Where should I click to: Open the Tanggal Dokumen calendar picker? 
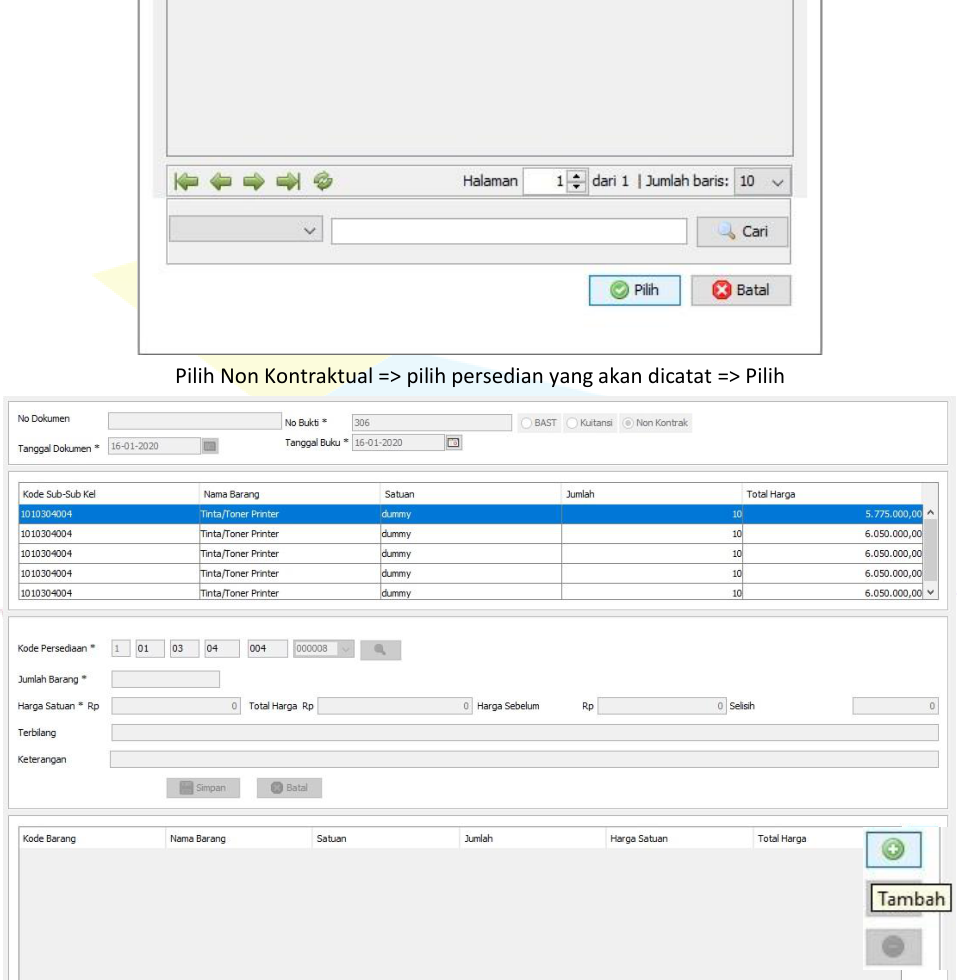pyautogui.click(x=210, y=447)
